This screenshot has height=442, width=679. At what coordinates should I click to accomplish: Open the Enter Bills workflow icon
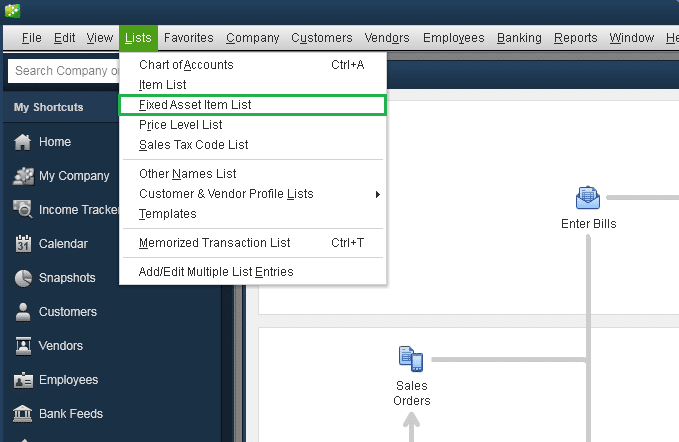[x=588, y=198]
